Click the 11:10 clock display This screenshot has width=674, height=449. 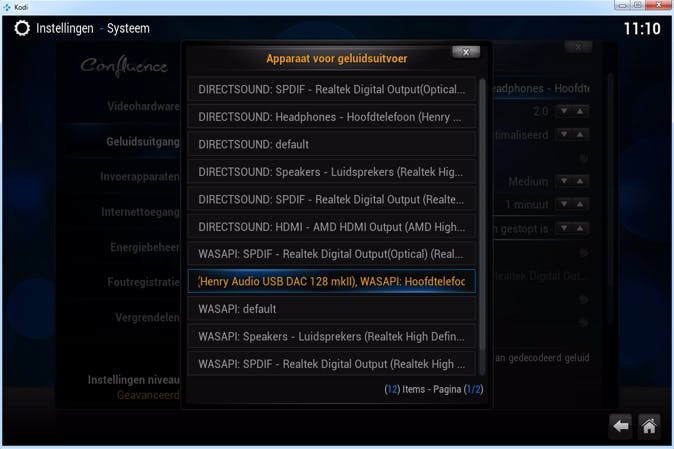coord(642,29)
